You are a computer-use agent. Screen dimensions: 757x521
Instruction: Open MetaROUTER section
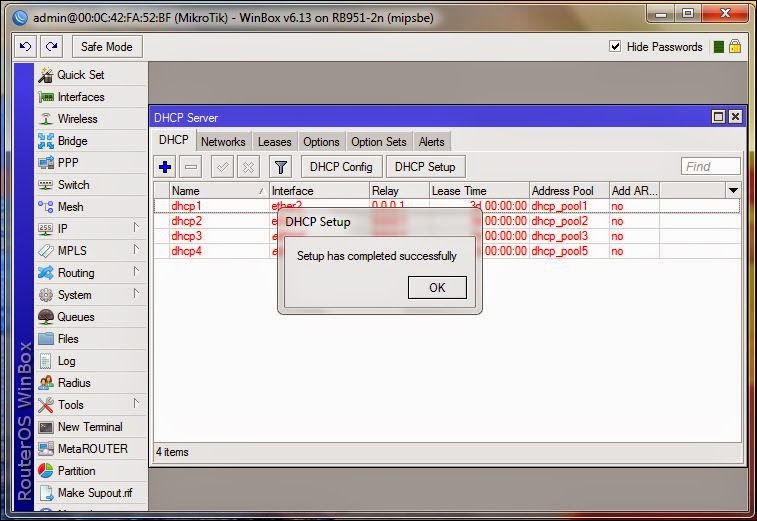pyautogui.click(x=91, y=449)
